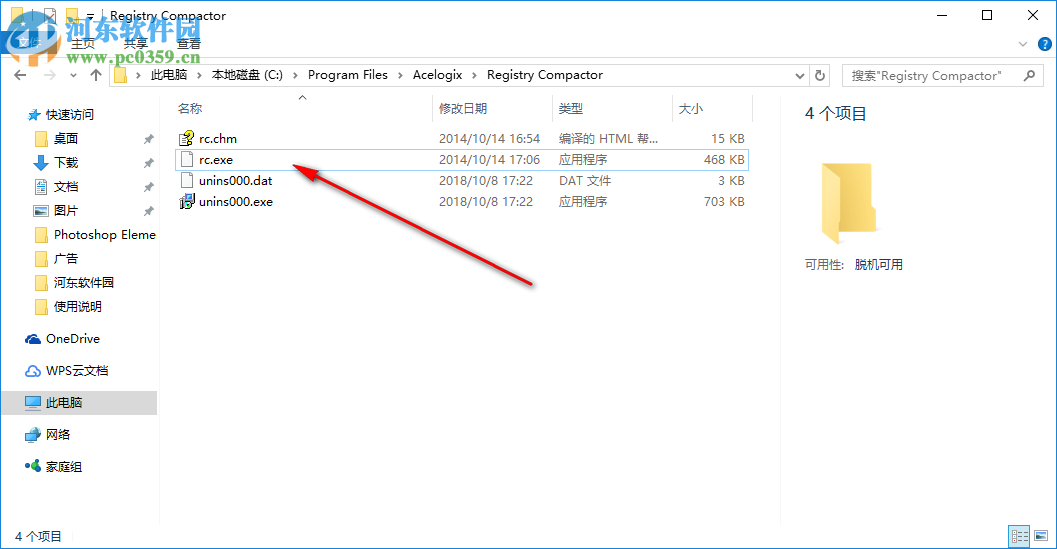Unpin 文档 via its pin icon

(x=148, y=187)
